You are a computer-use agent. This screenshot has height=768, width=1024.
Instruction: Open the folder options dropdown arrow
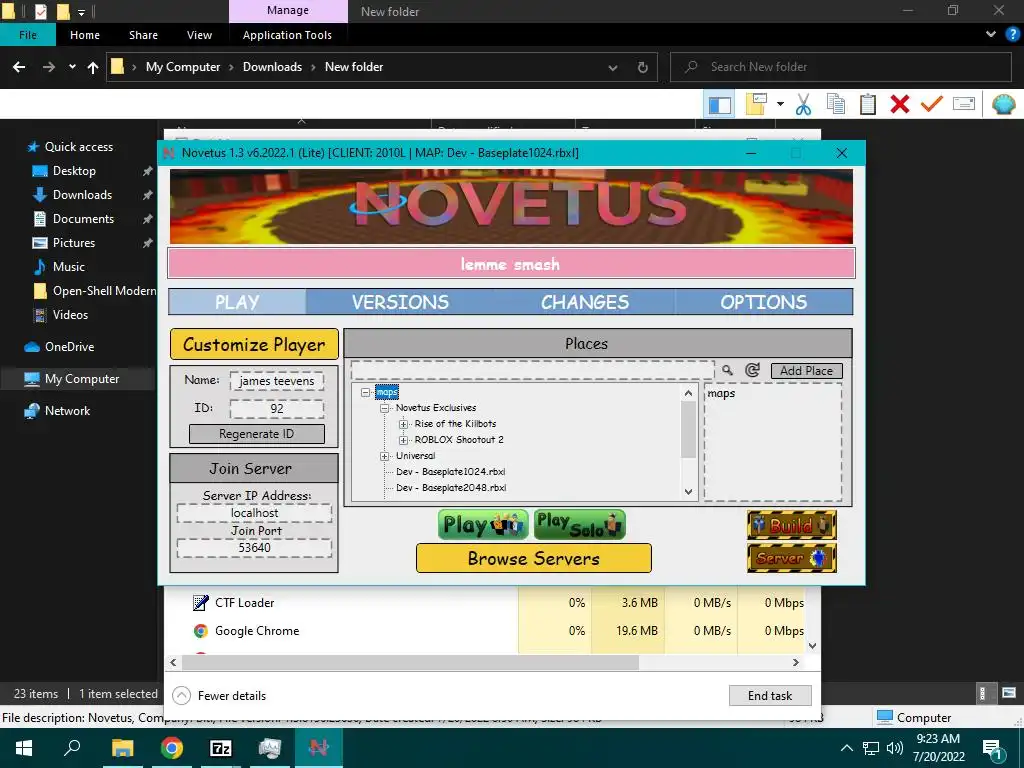click(x=780, y=104)
